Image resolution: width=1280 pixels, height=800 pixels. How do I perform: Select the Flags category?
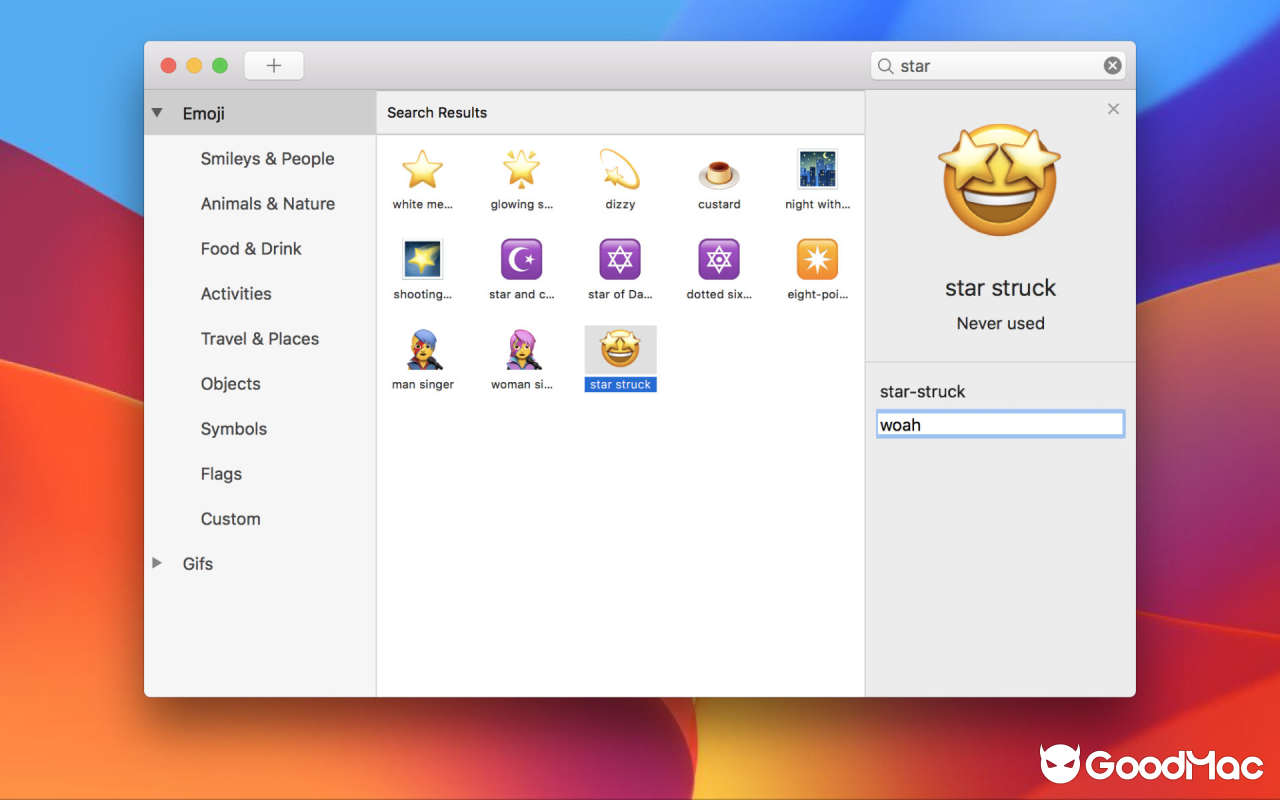click(x=221, y=473)
